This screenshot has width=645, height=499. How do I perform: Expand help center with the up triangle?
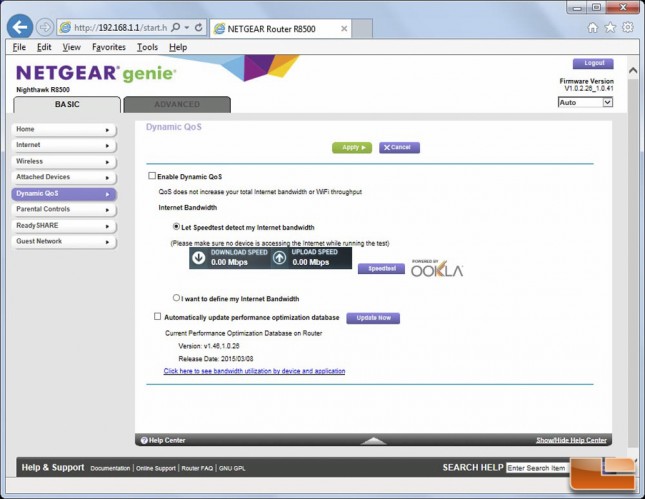(x=373, y=441)
